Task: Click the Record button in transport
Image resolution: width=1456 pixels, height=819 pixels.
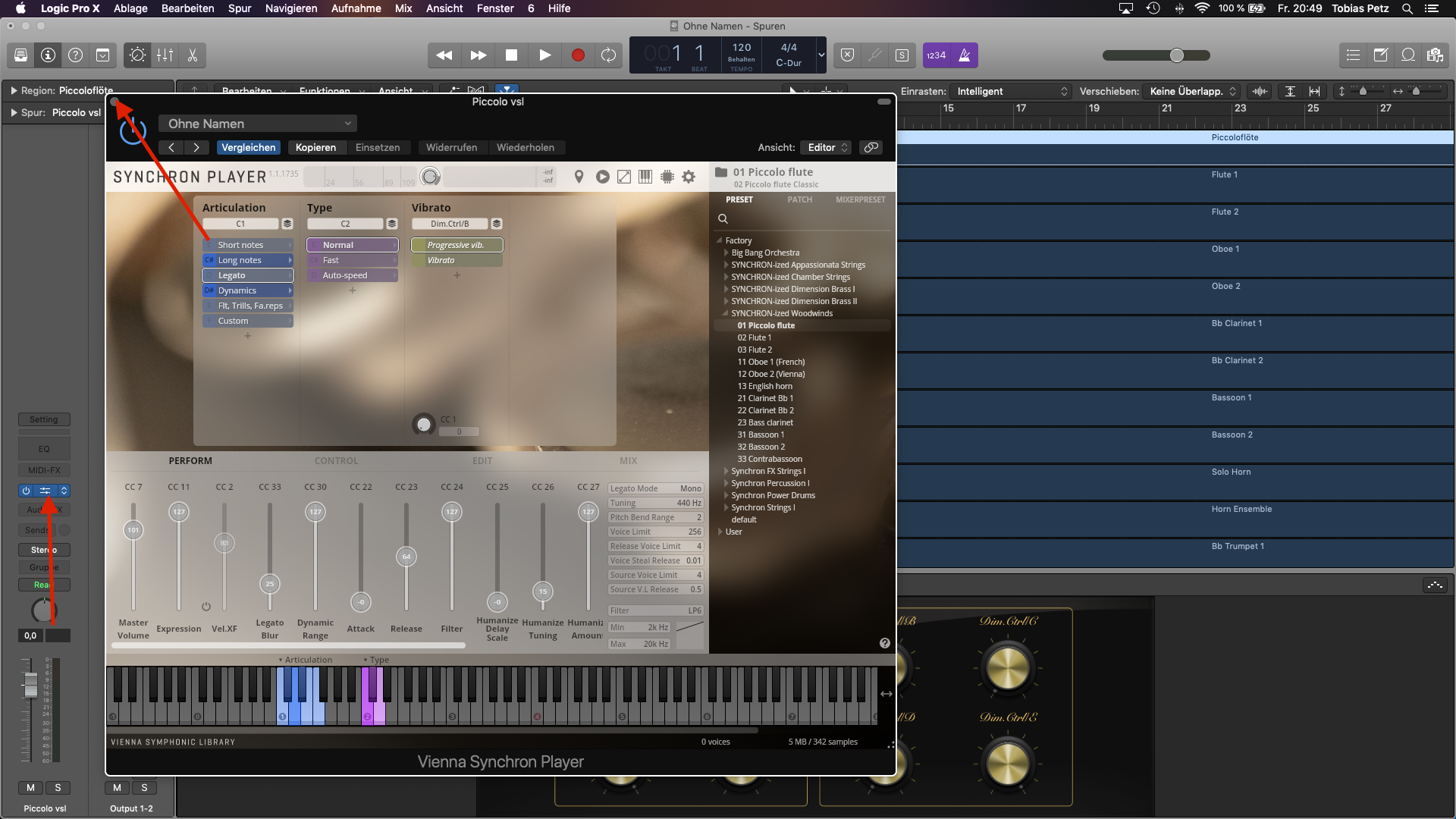Action: [578, 55]
